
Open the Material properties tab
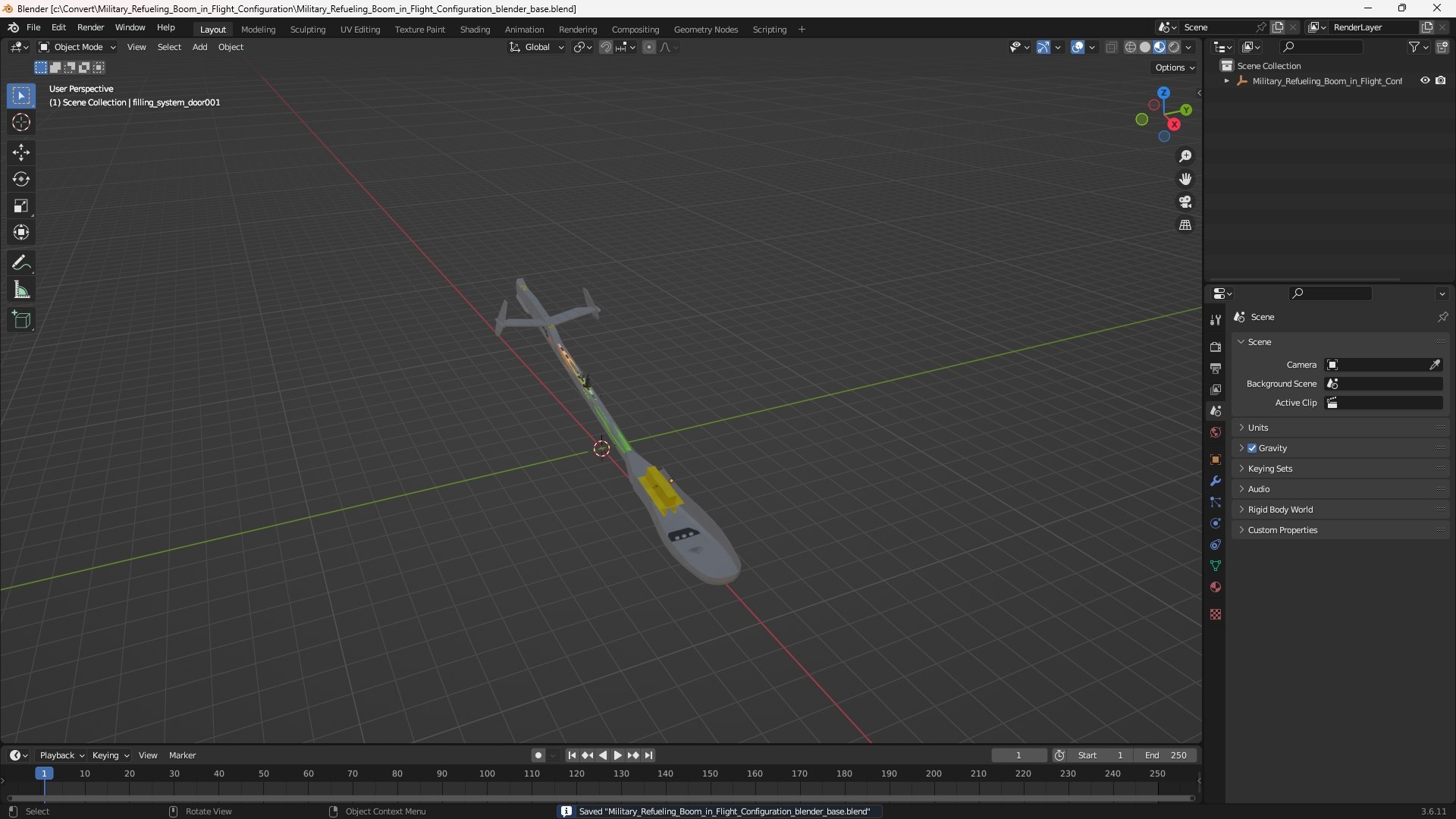1216,587
